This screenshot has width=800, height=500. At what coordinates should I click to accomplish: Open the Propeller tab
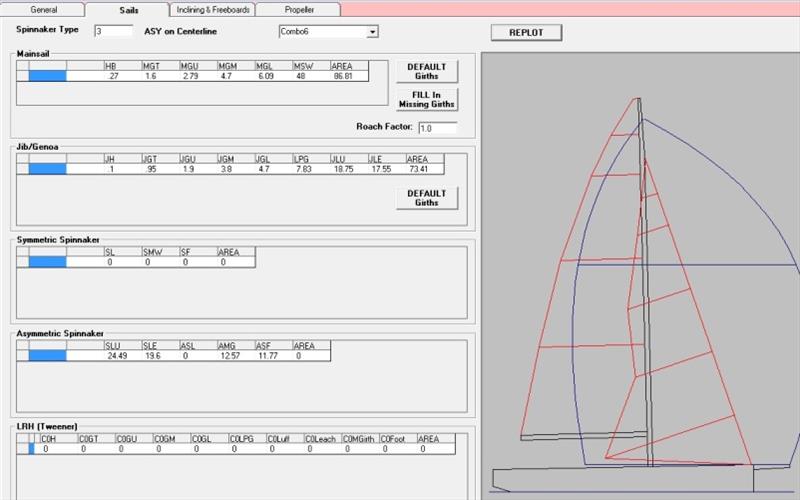299,9
